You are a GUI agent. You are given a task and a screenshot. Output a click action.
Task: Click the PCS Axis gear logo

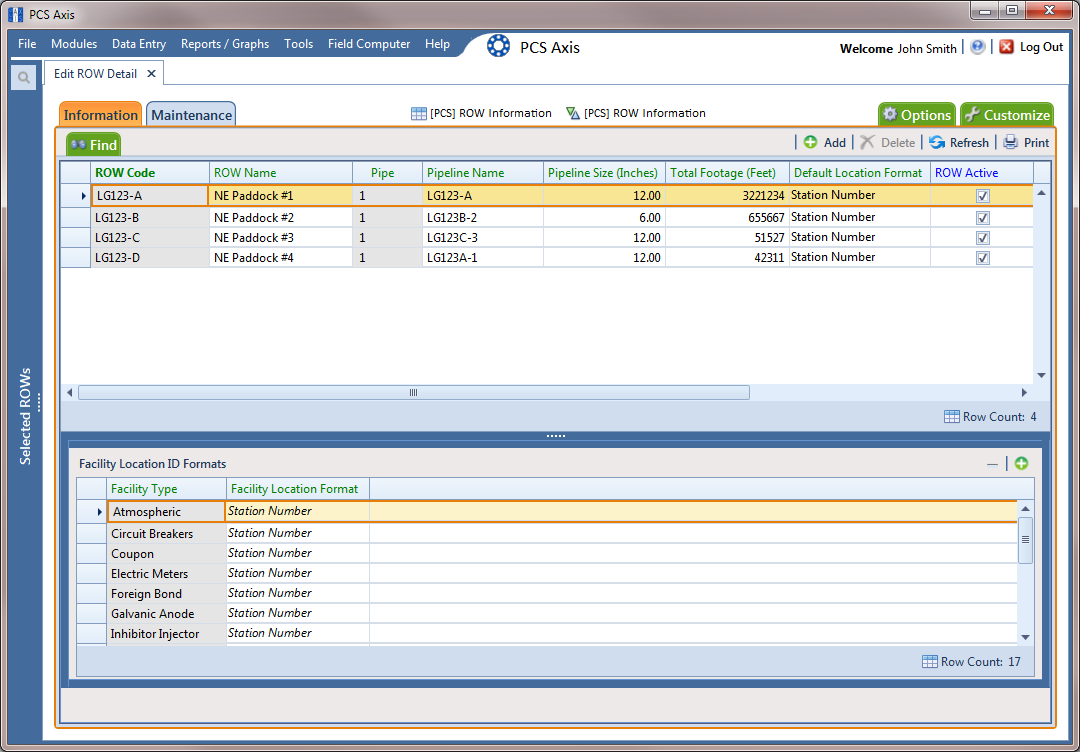pos(498,46)
